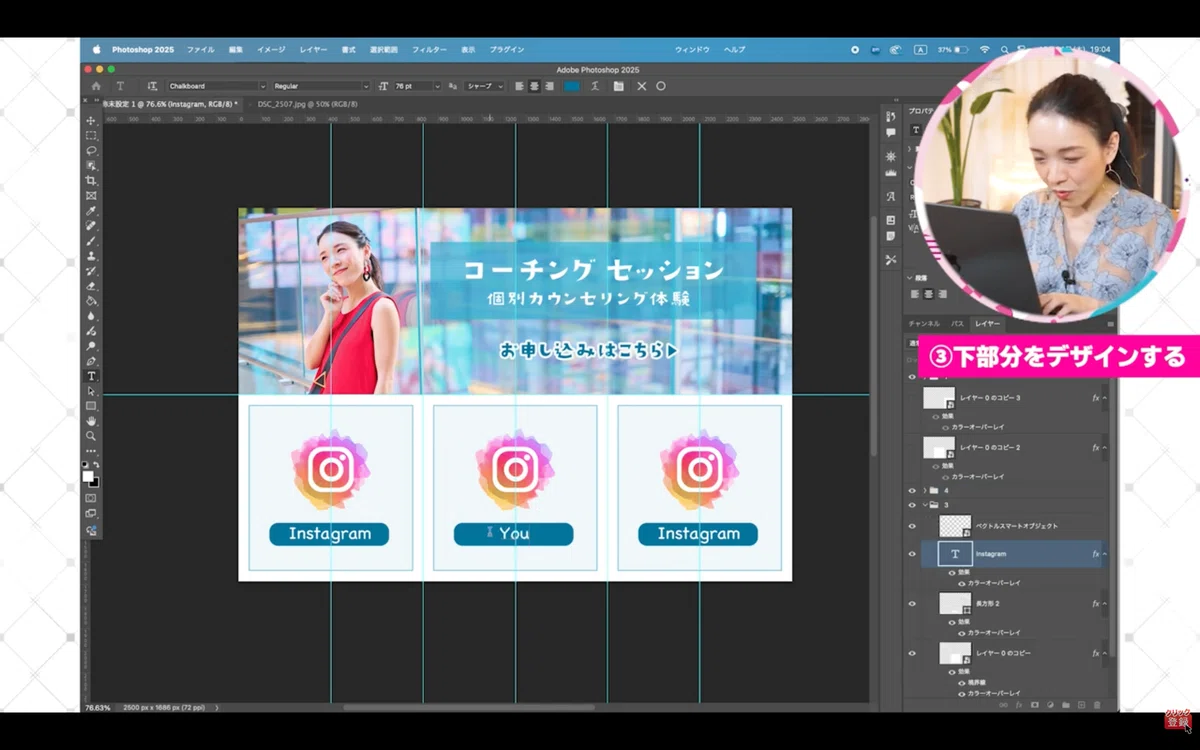This screenshot has width=1200, height=750.
Task: Select the Zoom tool
Action: click(91, 436)
